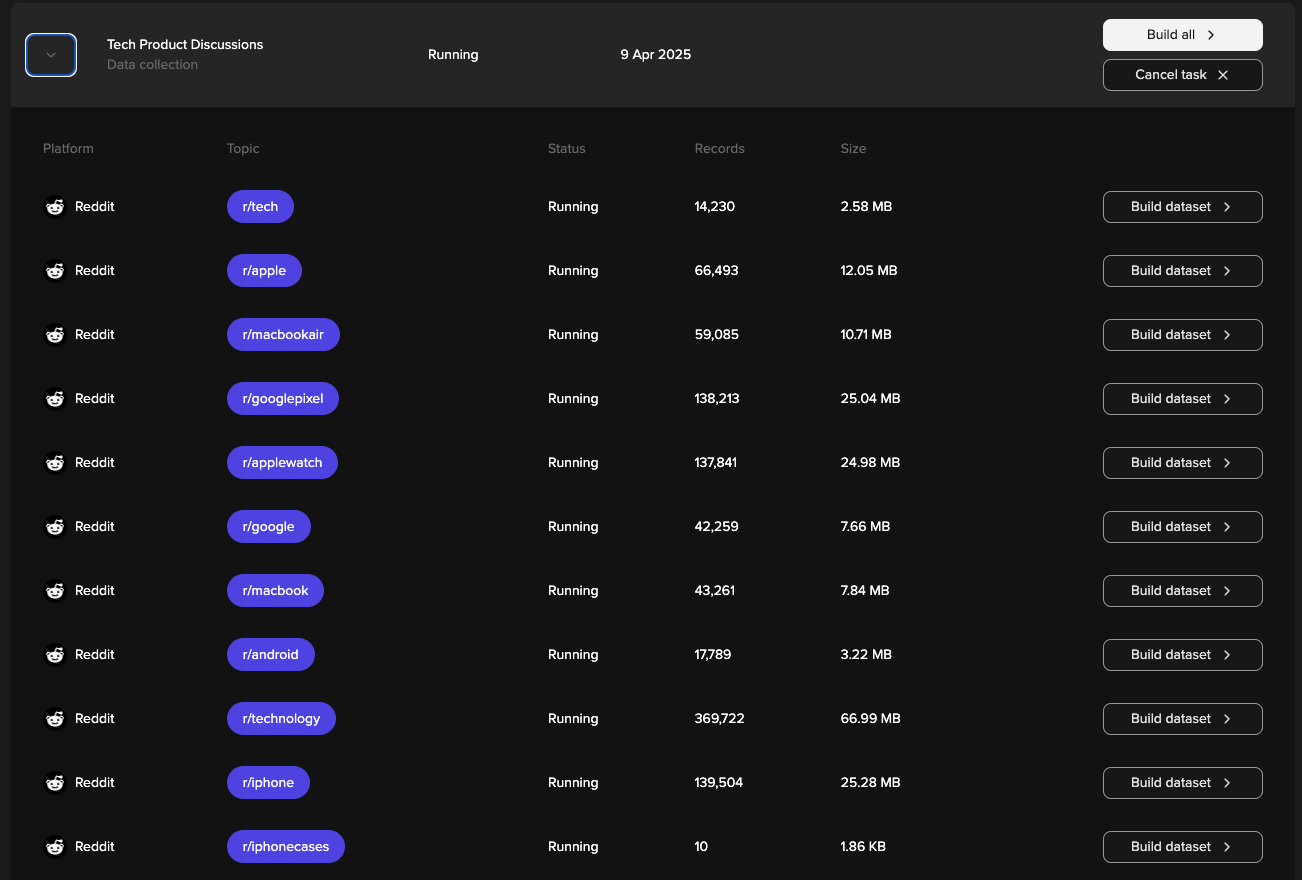Image resolution: width=1302 pixels, height=880 pixels.
Task: Click the Reddit icon in the r/tech row
Action: tap(55, 207)
